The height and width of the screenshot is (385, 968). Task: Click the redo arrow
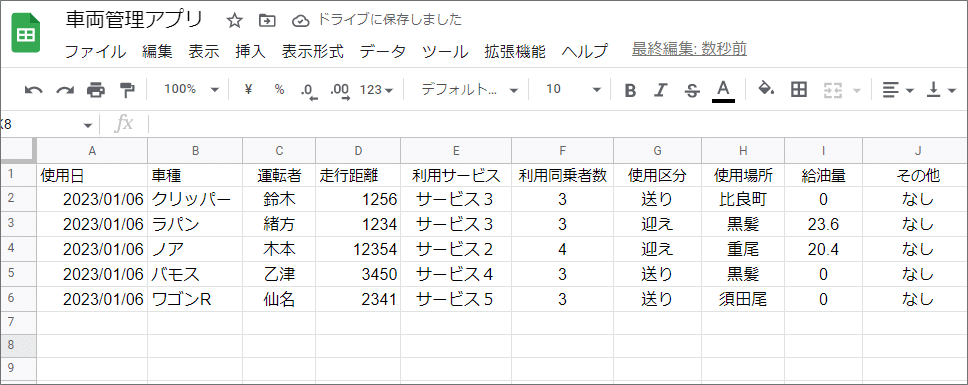[65, 90]
